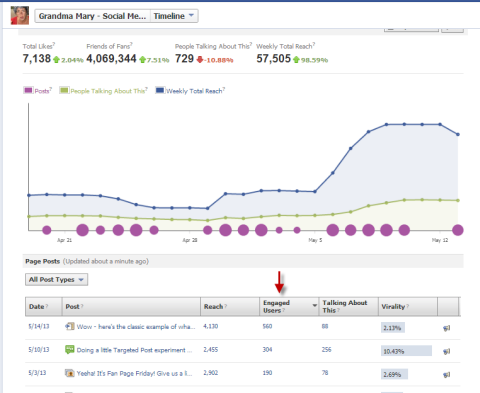Click the green up arrow beside 4,069,344
Image resolution: width=480 pixels, height=393 pixels.
click(143, 60)
